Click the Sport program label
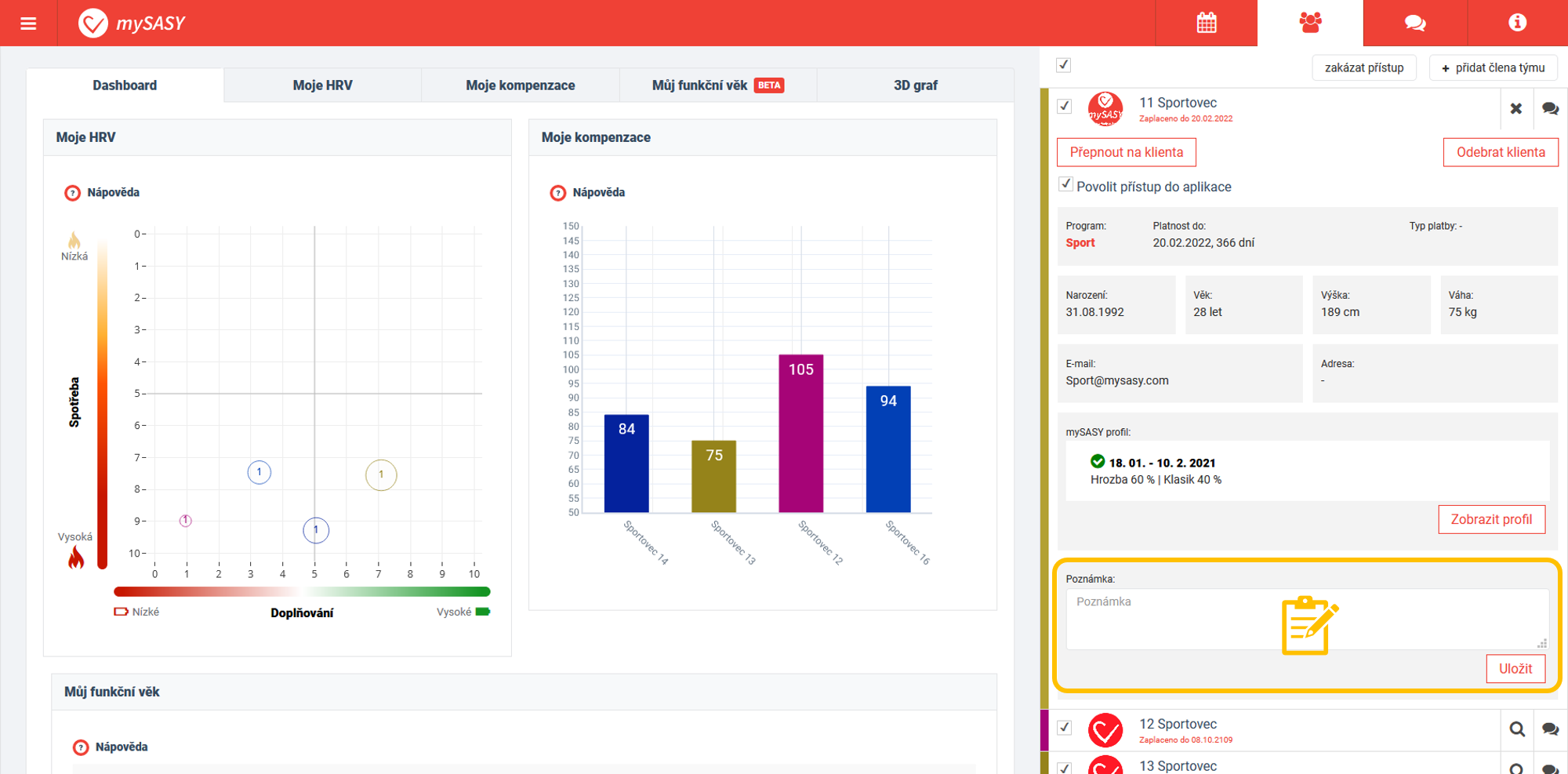This screenshot has width=1568, height=774. 1080,243
